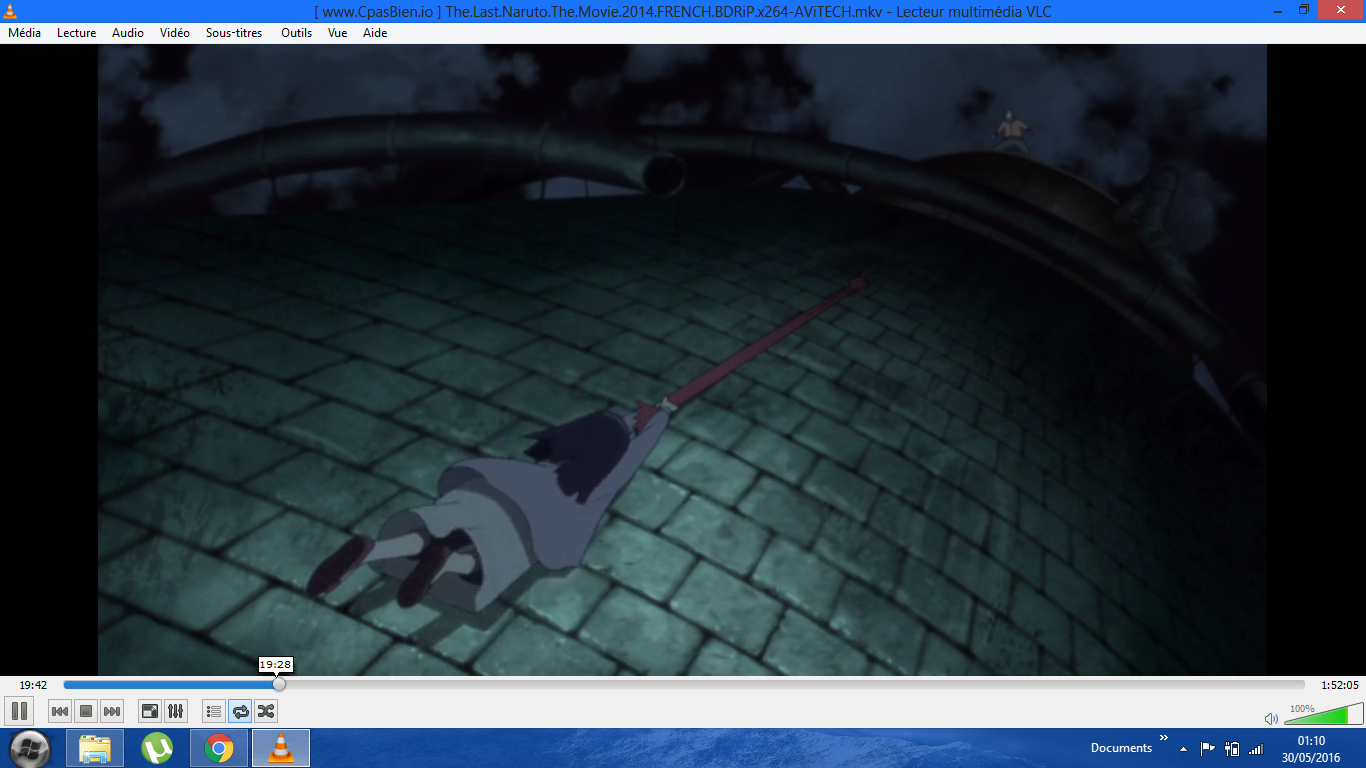Open uTorrent from the taskbar
This screenshot has height=768, width=1366.
[x=157, y=748]
